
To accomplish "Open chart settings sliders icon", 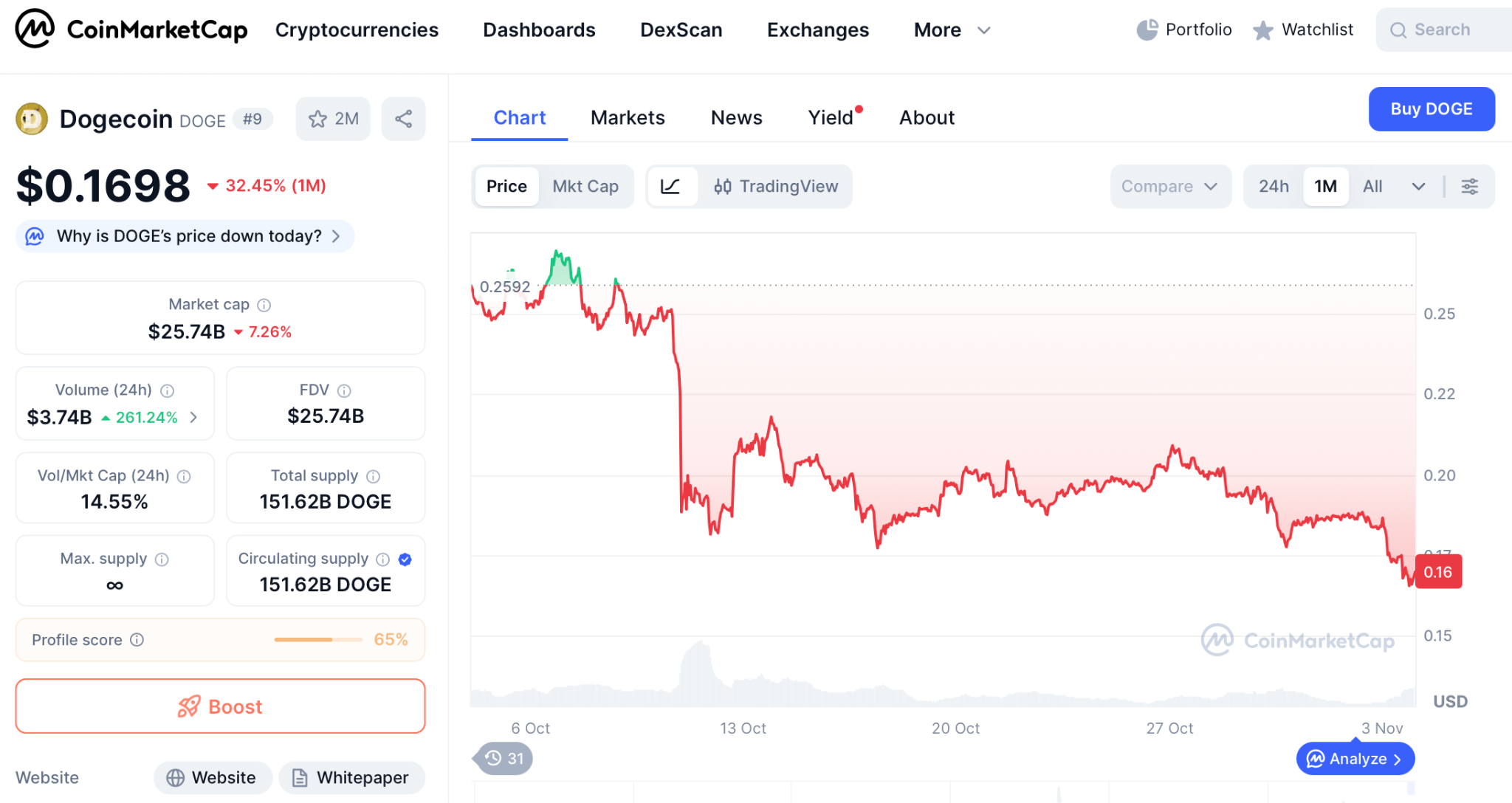I will pos(1469,186).
